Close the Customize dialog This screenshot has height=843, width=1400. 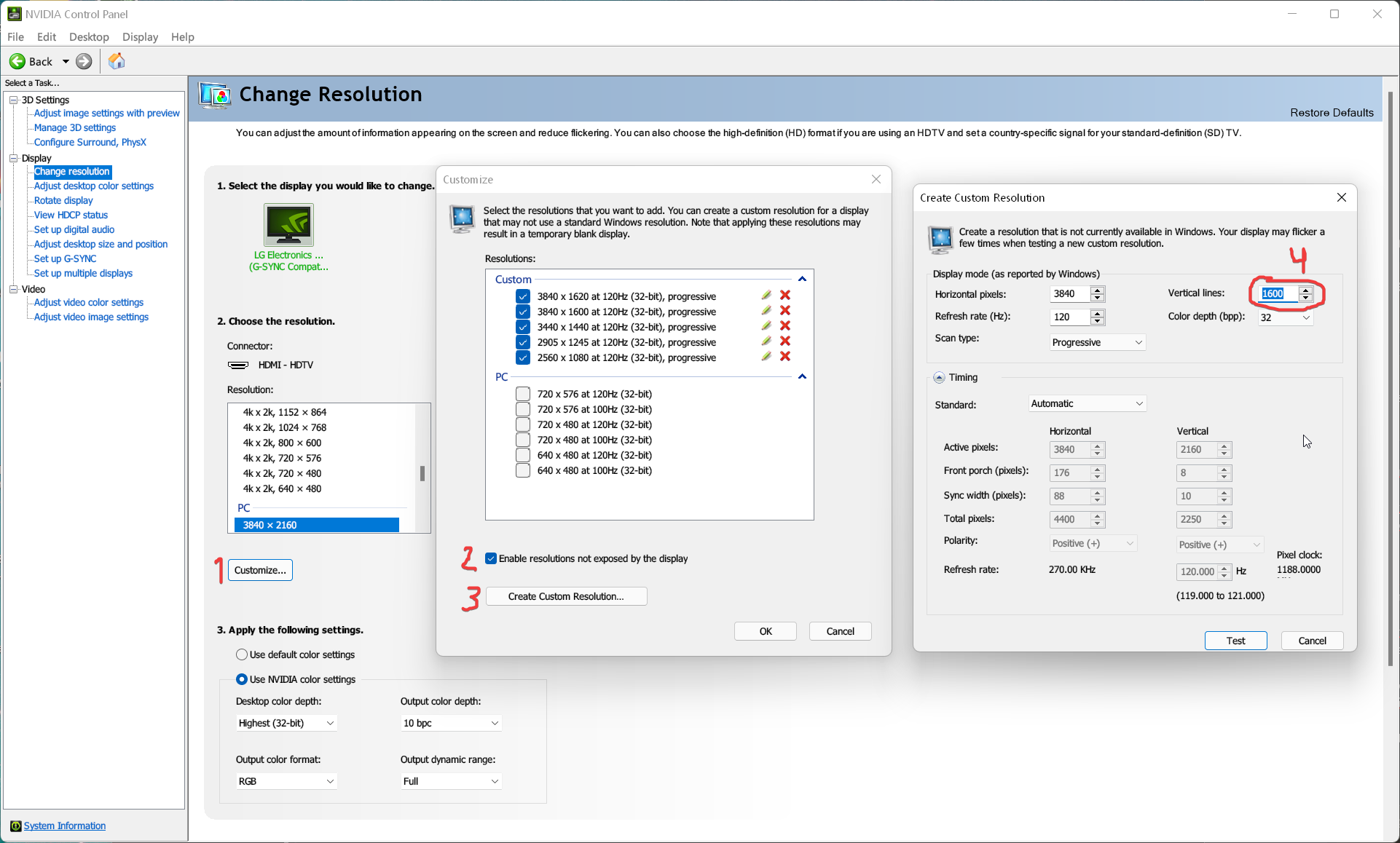876,179
